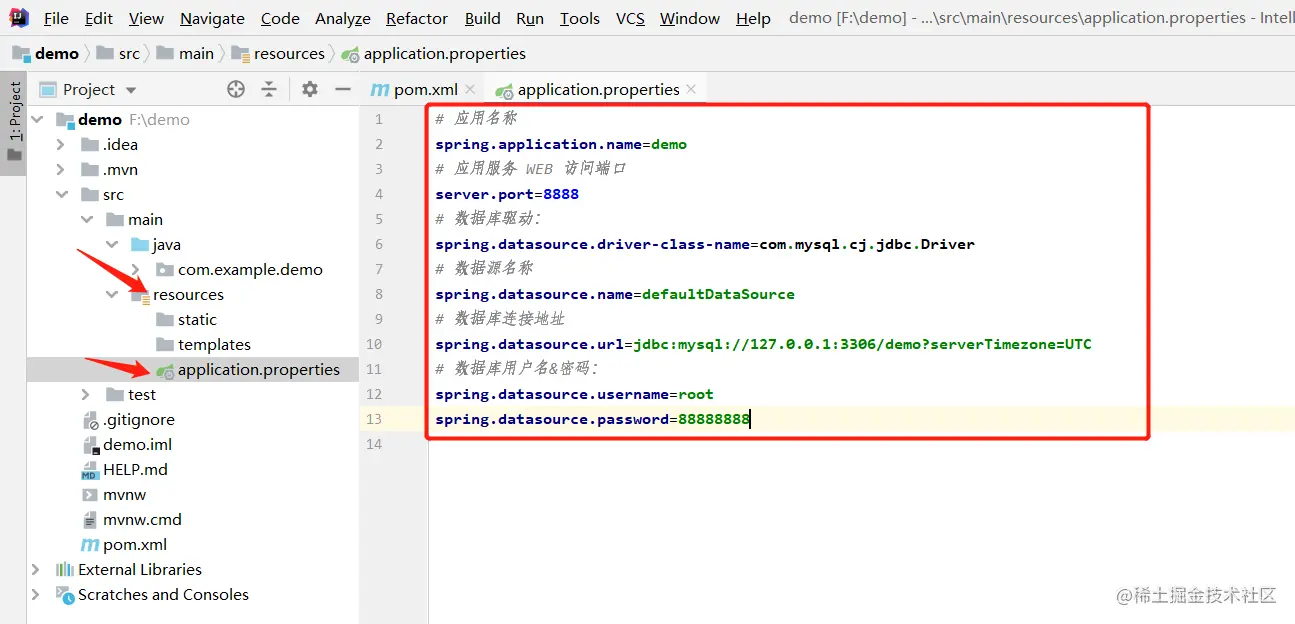Expand Scratches and Consoles node

[x=36, y=594]
